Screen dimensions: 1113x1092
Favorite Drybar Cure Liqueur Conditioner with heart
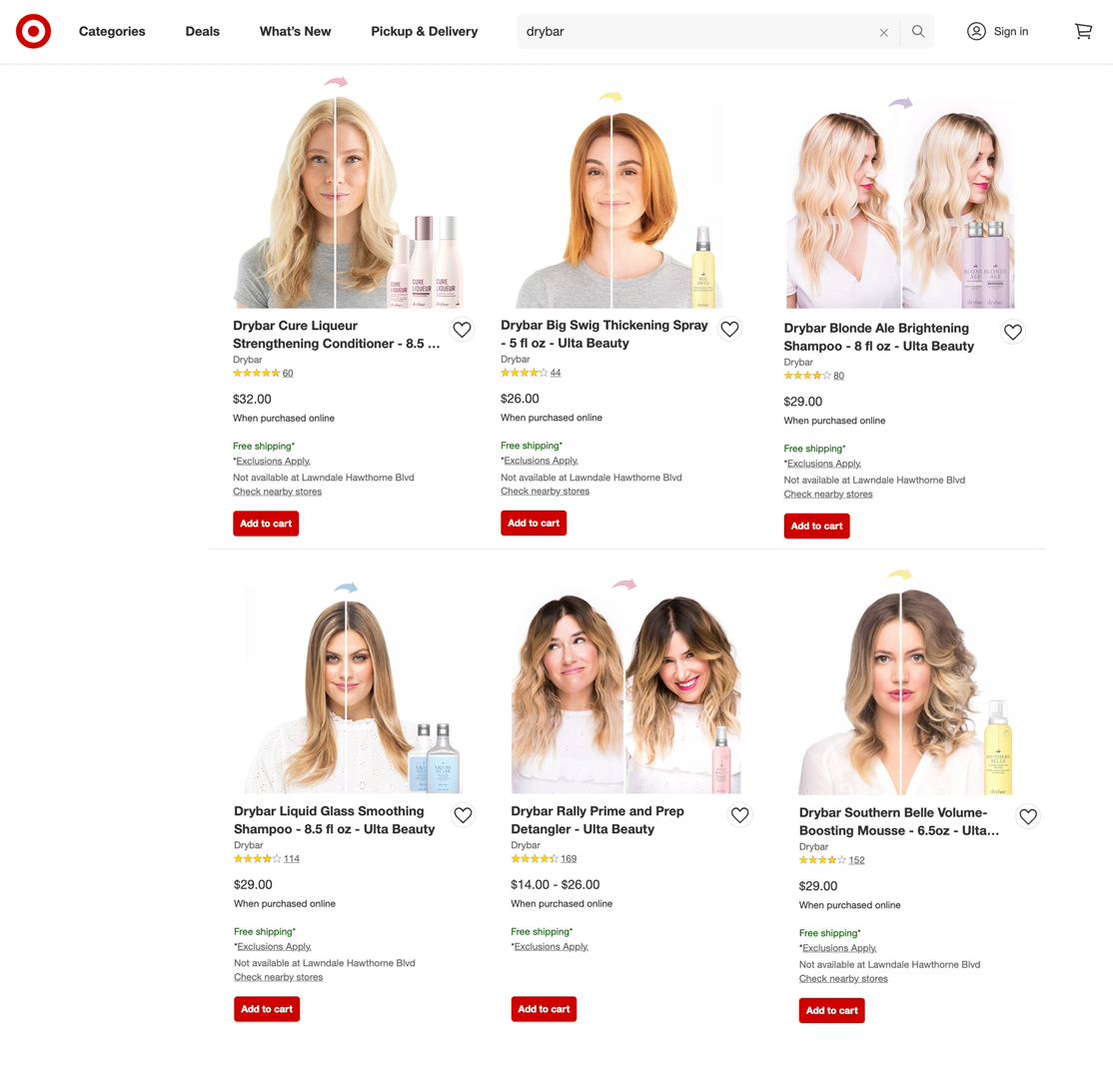(x=463, y=330)
